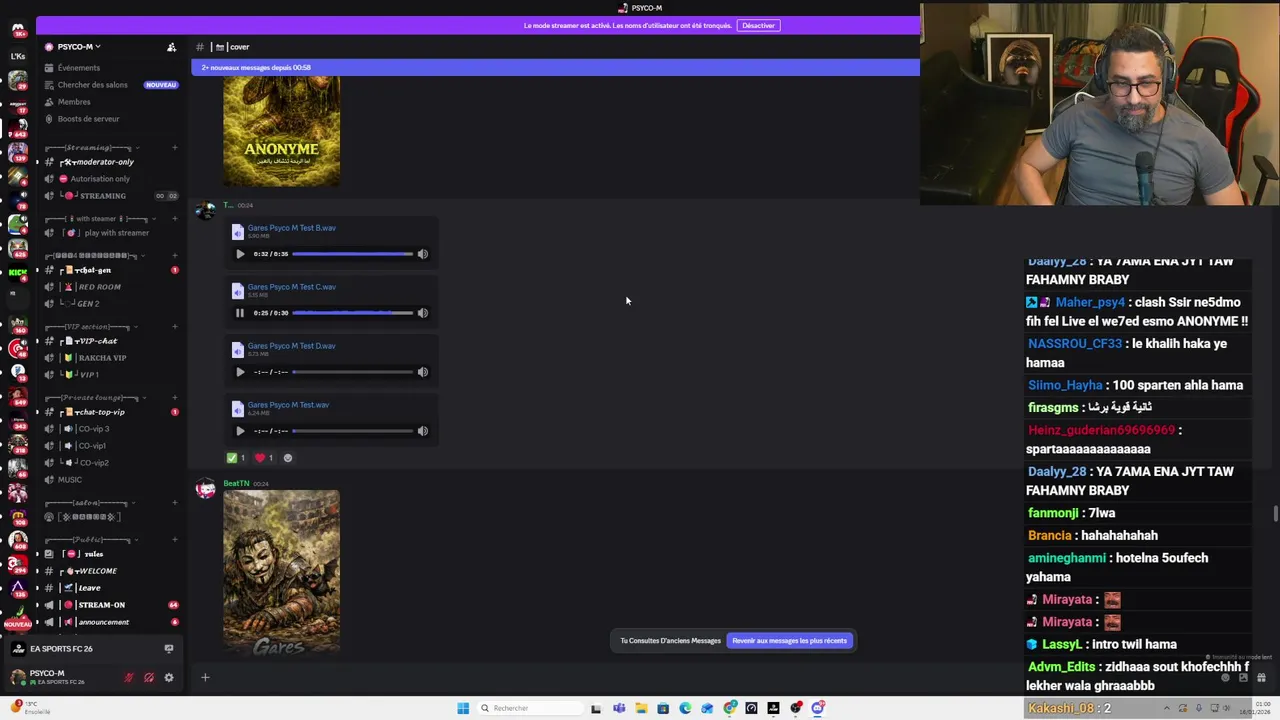Open File Explorer from the taskbar
Image resolution: width=1280 pixels, height=720 pixels.
click(641, 708)
